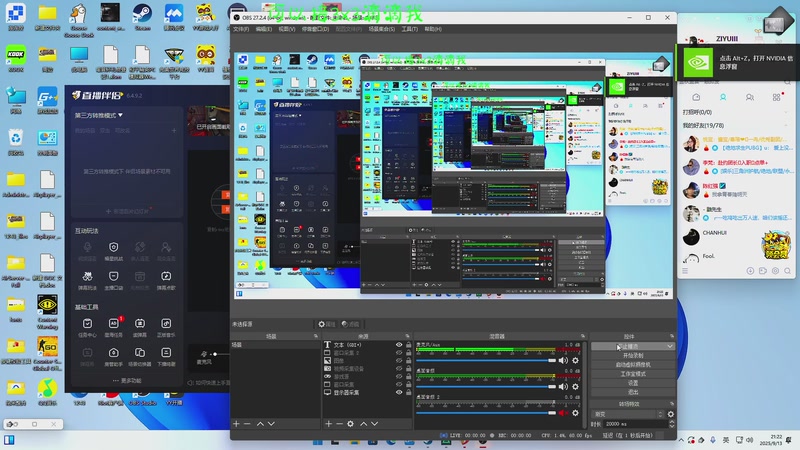The height and width of the screenshot is (450, 800).
Task: Open 视图(V) menu in OBS
Action: point(287,29)
